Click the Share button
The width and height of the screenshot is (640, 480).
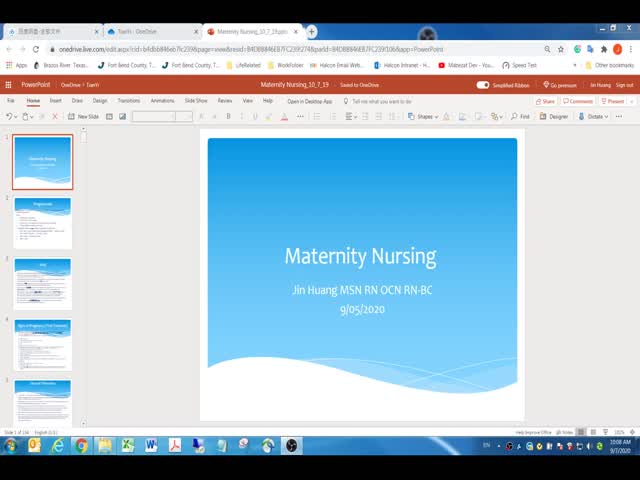545,101
